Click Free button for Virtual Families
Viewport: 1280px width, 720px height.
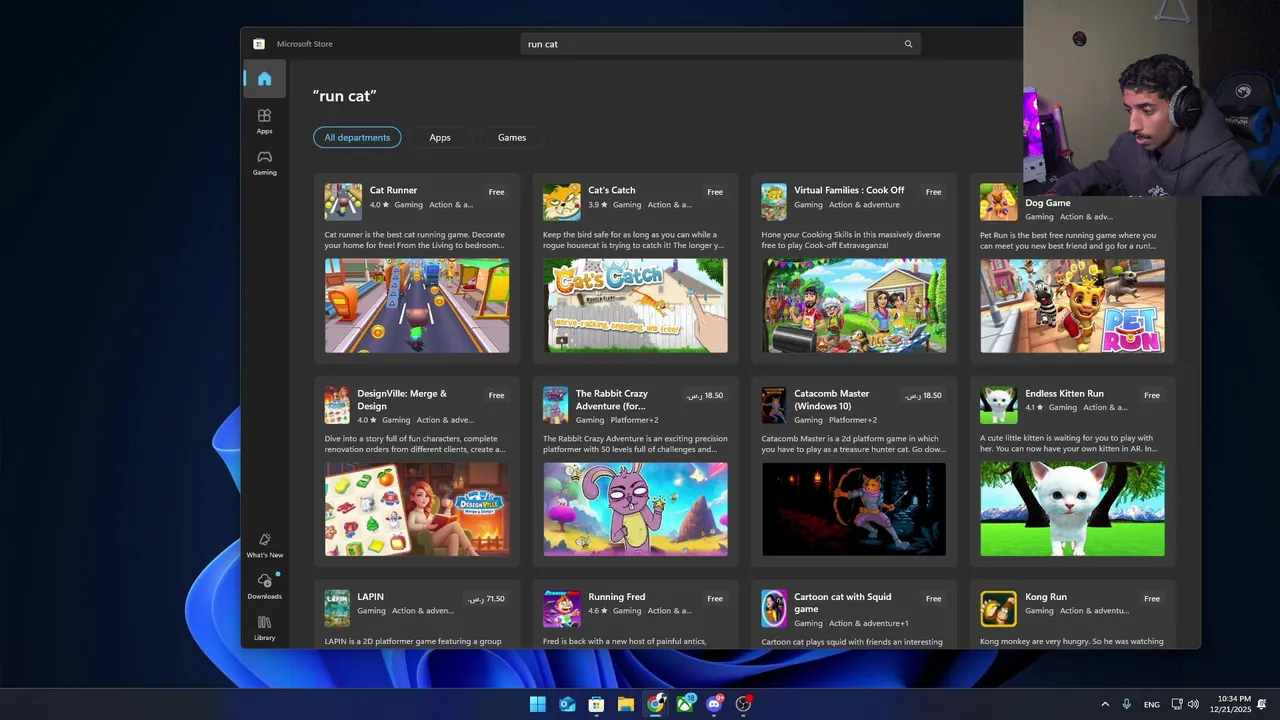(933, 192)
